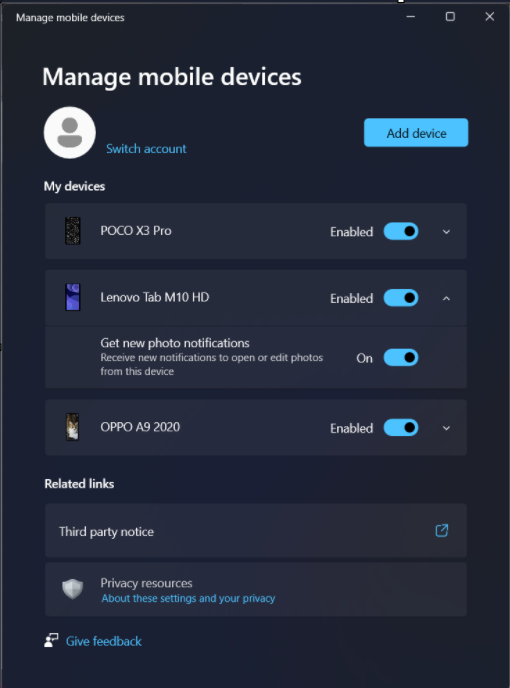Open Third party notice external link icon
Viewport: 510px width, 688px height.
click(442, 530)
